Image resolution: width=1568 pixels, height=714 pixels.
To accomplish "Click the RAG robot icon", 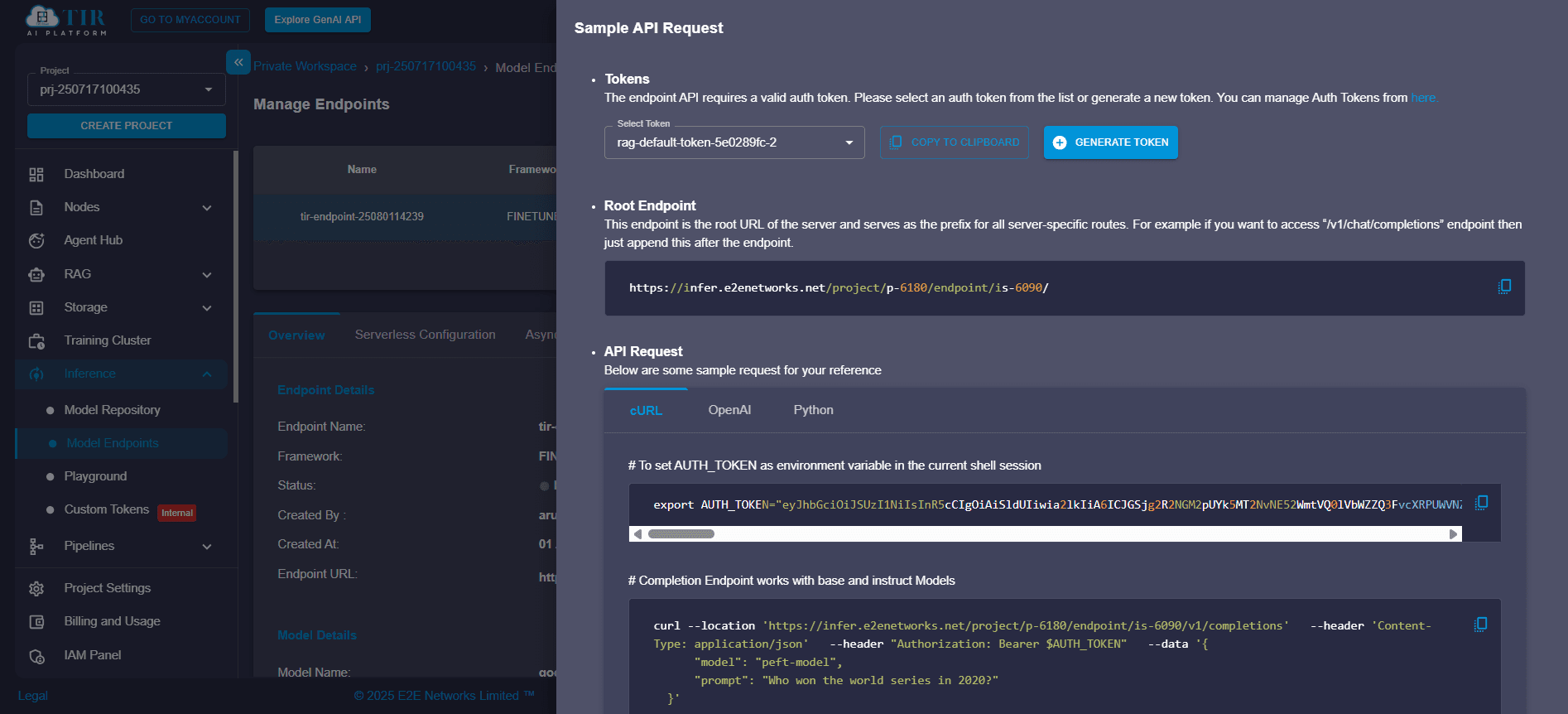I will (36, 274).
